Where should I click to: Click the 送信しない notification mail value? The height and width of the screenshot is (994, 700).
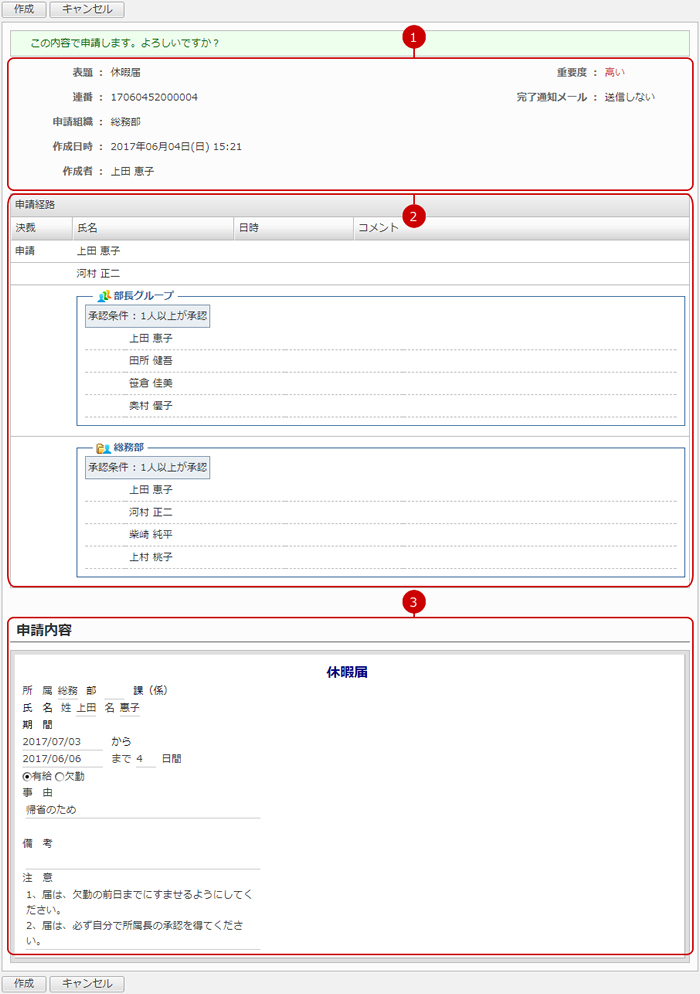630,97
